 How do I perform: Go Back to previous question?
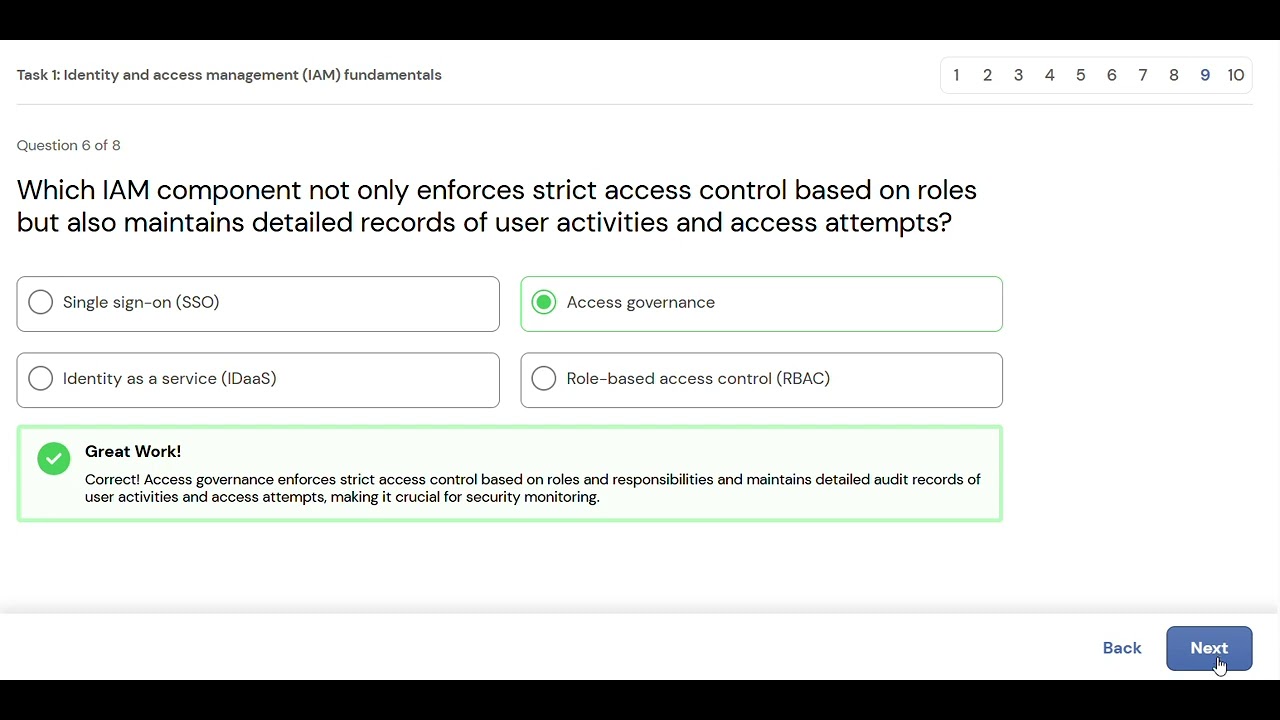coord(1122,648)
